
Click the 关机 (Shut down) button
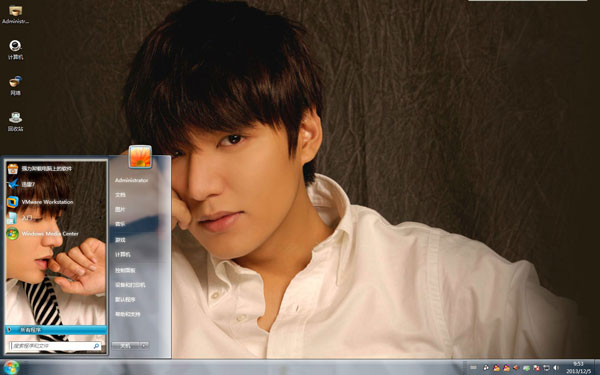(x=126, y=346)
